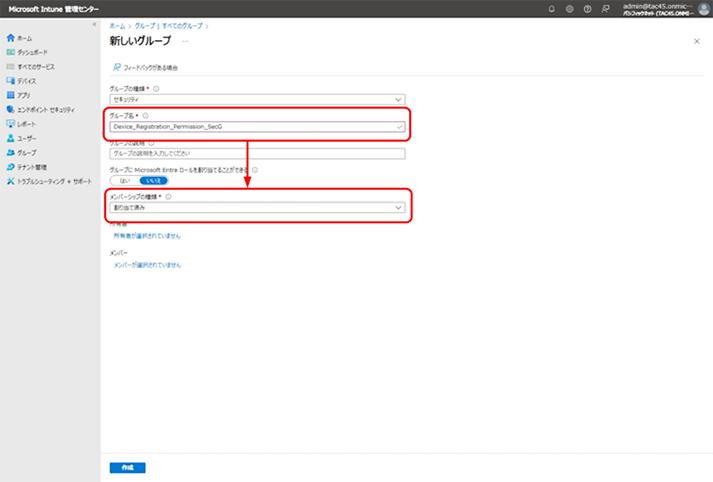Click the レポート icon in sidebar

pos(10,124)
